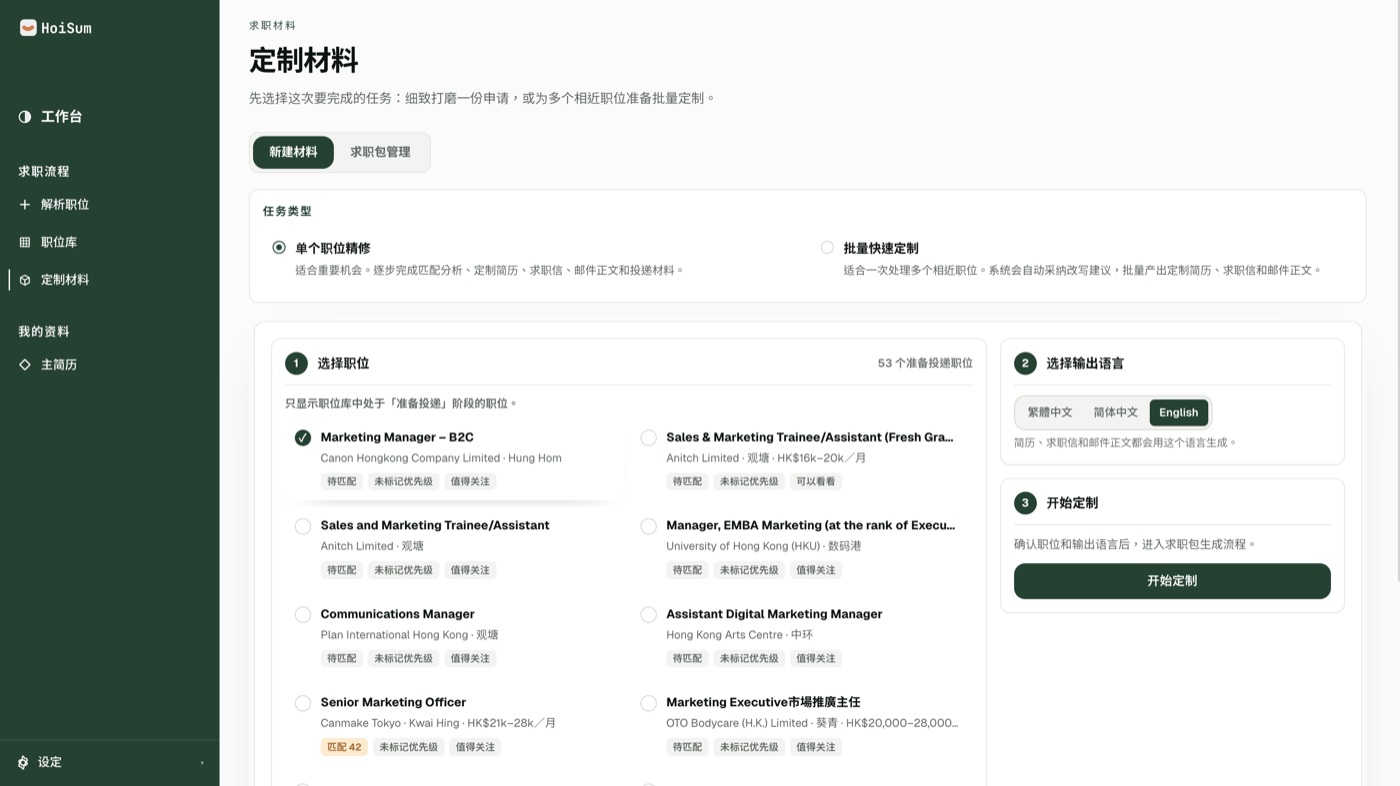Click OTO Bodycare (H.K.) Limited line
This screenshot has height=786, width=1400.
pos(812,723)
